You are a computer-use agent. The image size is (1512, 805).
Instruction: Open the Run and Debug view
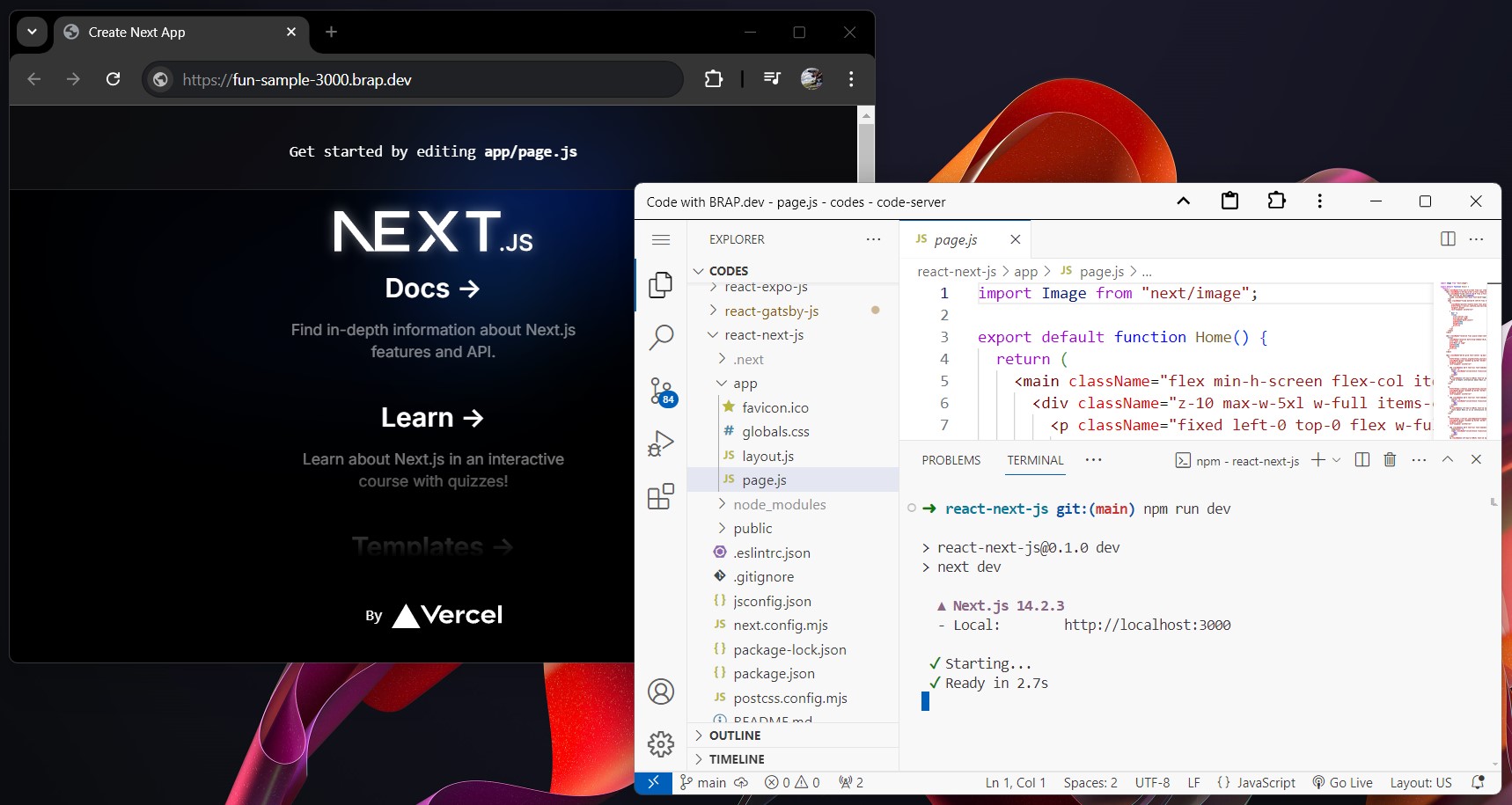point(661,443)
